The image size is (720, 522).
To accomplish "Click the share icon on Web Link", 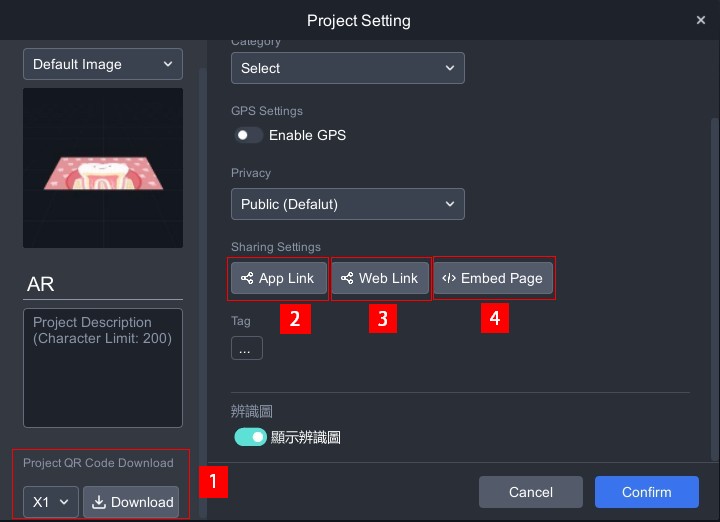I will (x=347, y=278).
